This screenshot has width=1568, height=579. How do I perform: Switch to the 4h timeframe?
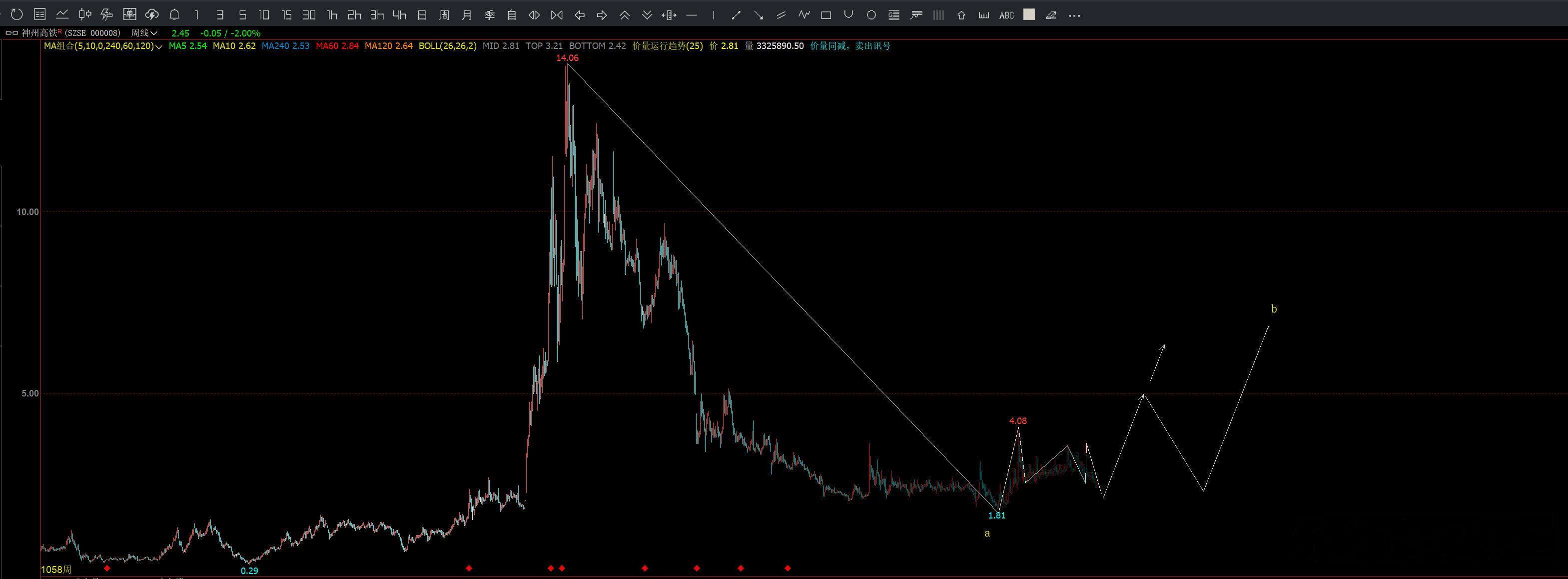pyautogui.click(x=399, y=15)
